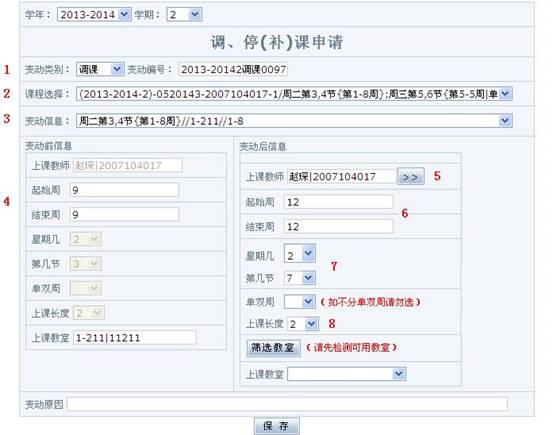Open the 变动后 单双周 dropdown

click(x=300, y=302)
